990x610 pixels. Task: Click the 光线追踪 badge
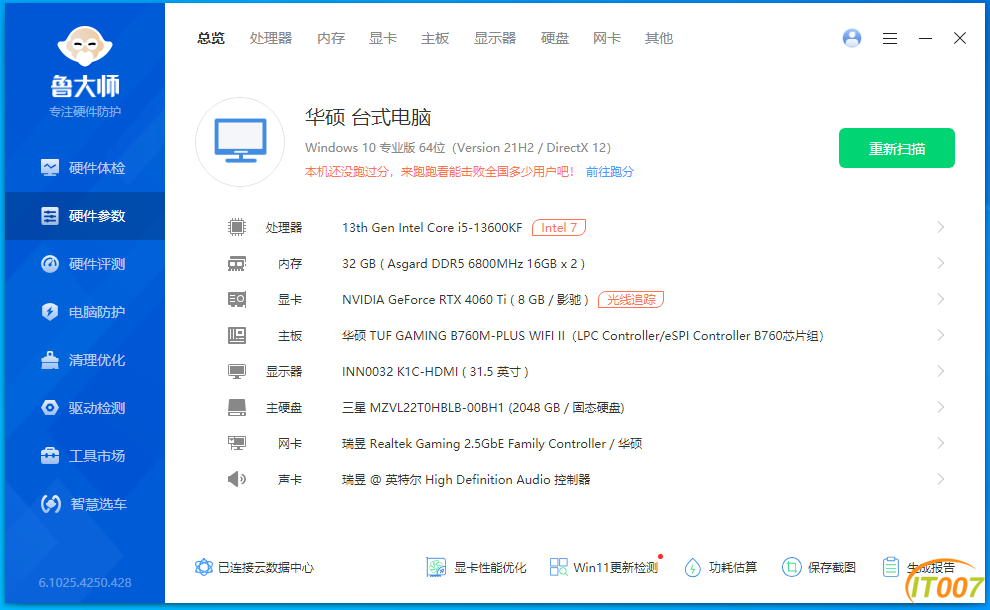(x=631, y=299)
